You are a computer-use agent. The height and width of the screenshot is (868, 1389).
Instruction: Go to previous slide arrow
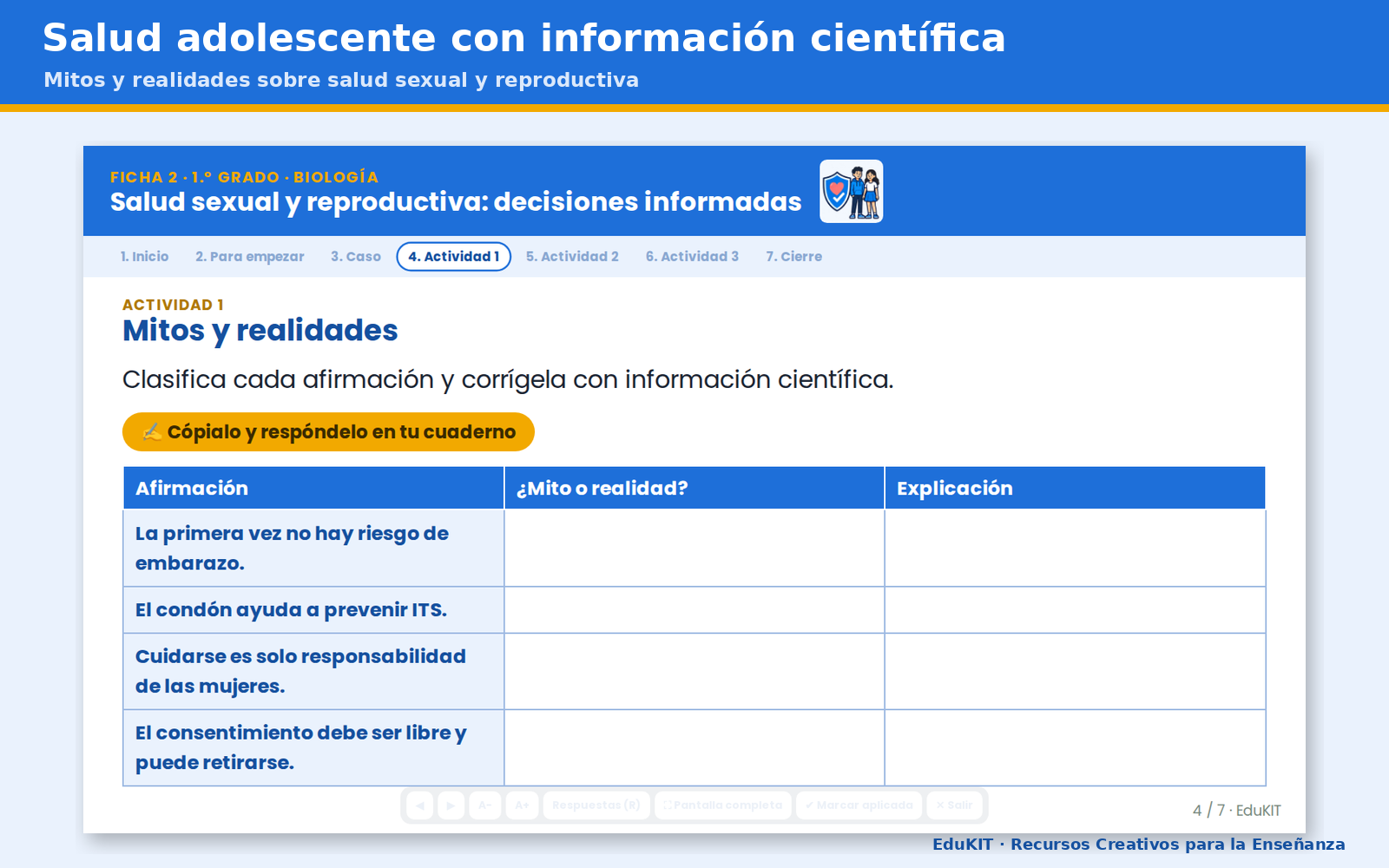(419, 806)
